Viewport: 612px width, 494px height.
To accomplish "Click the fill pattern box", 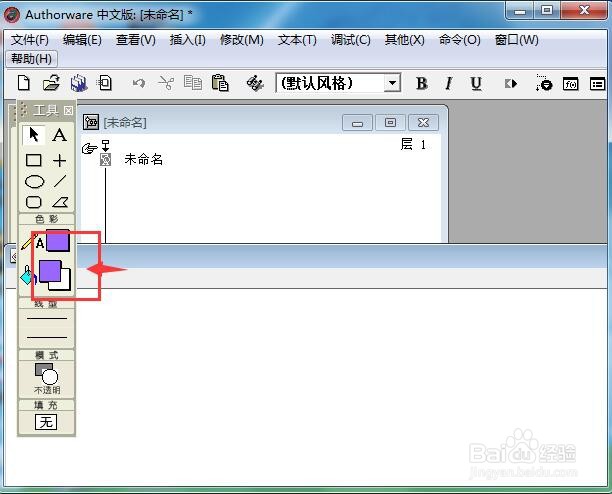I will (x=46, y=422).
